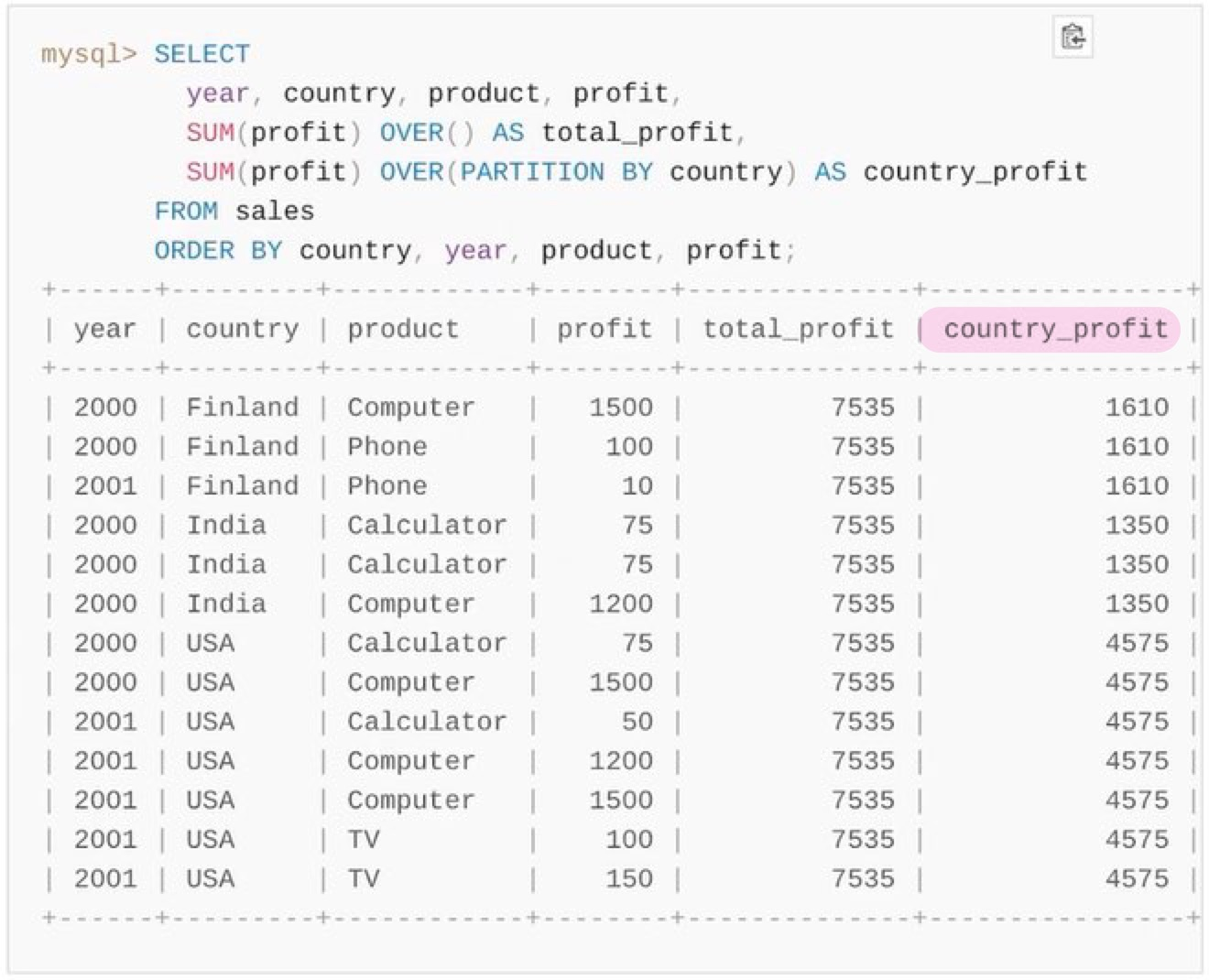Select the country column header
Viewport: 1209px width, 980px height.
coord(243,329)
